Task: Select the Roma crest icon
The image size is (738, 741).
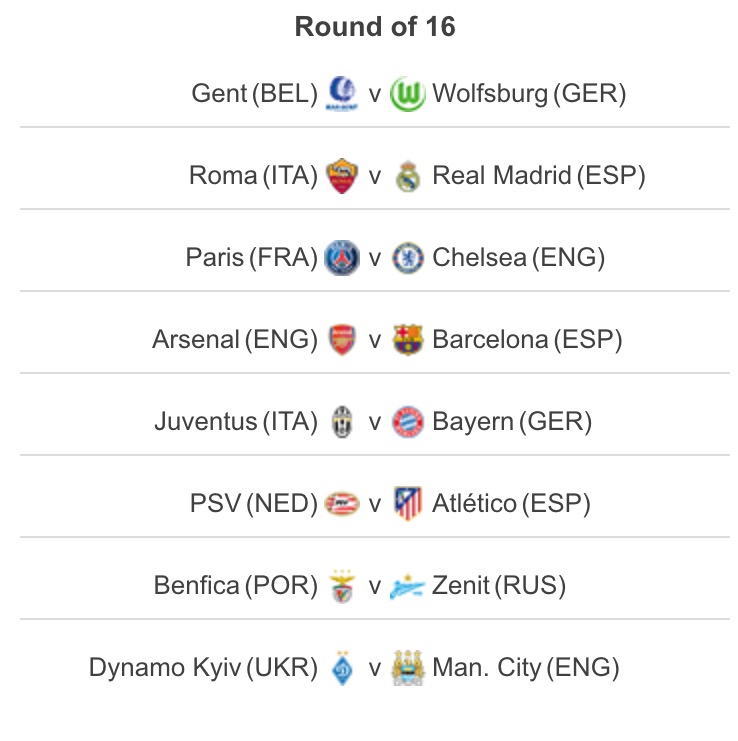Action: pos(342,176)
